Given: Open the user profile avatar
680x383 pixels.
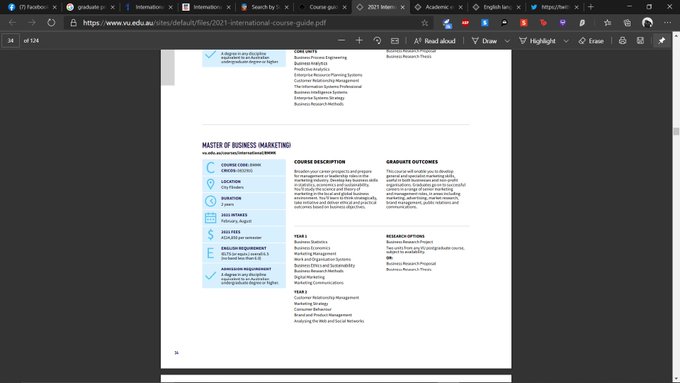Looking at the screenshot, I should (647, 23).
